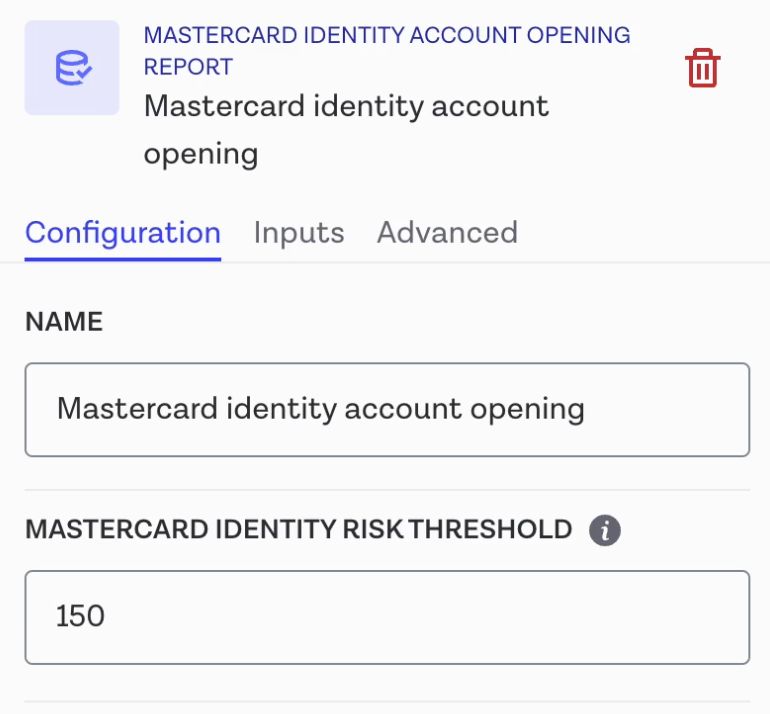Click into the risk threshold input field
770x714 pixels.
coord(387,616)
